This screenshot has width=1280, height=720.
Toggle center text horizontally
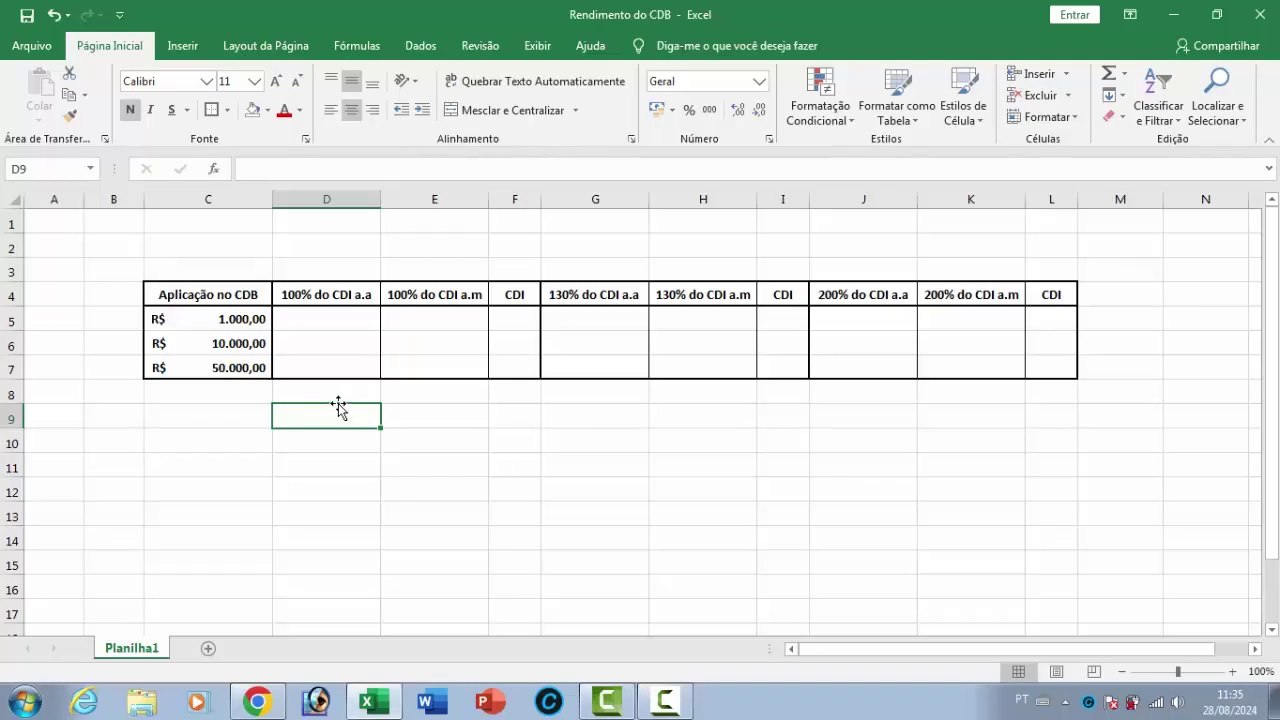[352, 110]
